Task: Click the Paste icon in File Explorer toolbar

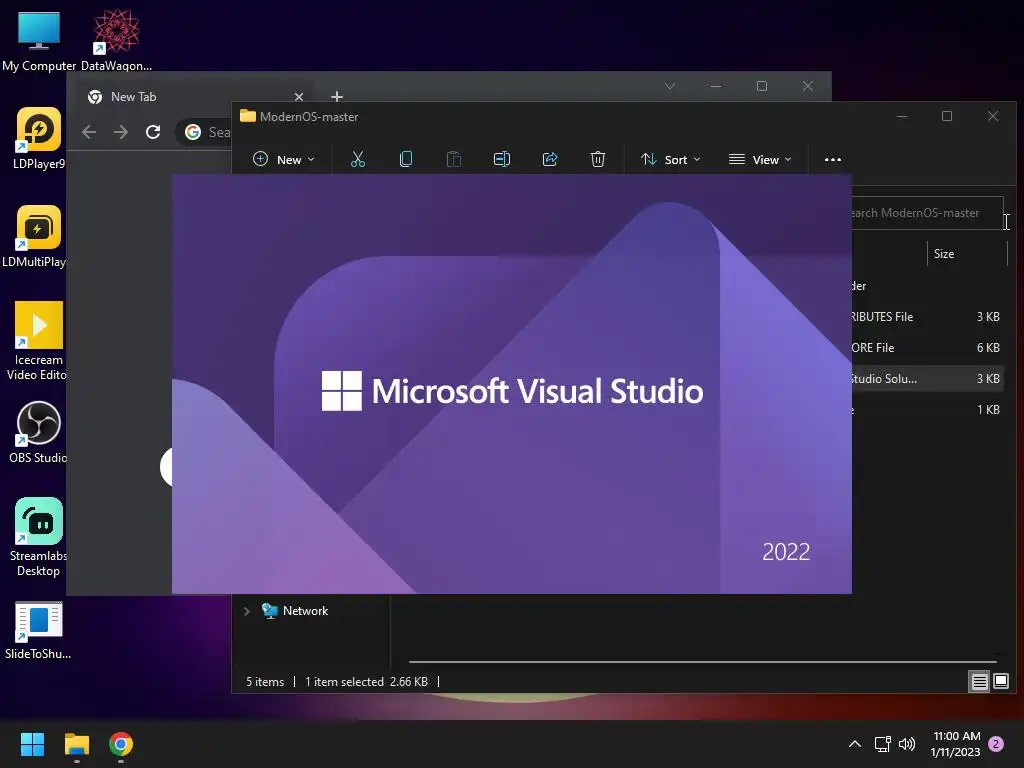Action: 454,159
